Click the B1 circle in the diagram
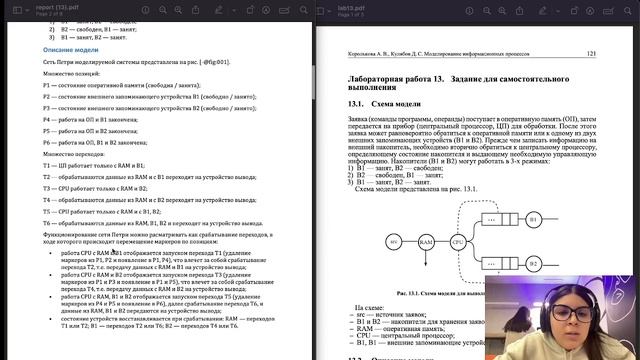 pos(533,220)
